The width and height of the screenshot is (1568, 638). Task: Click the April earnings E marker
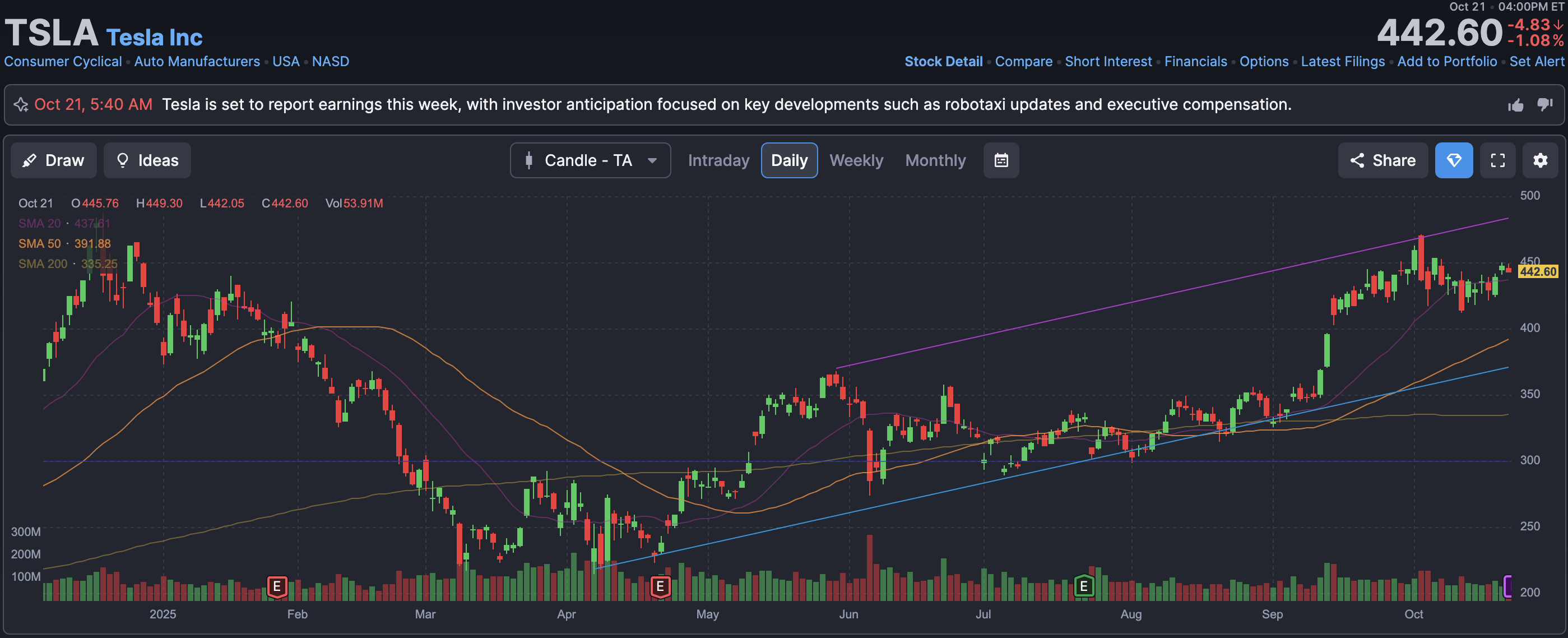click(660, 586)
